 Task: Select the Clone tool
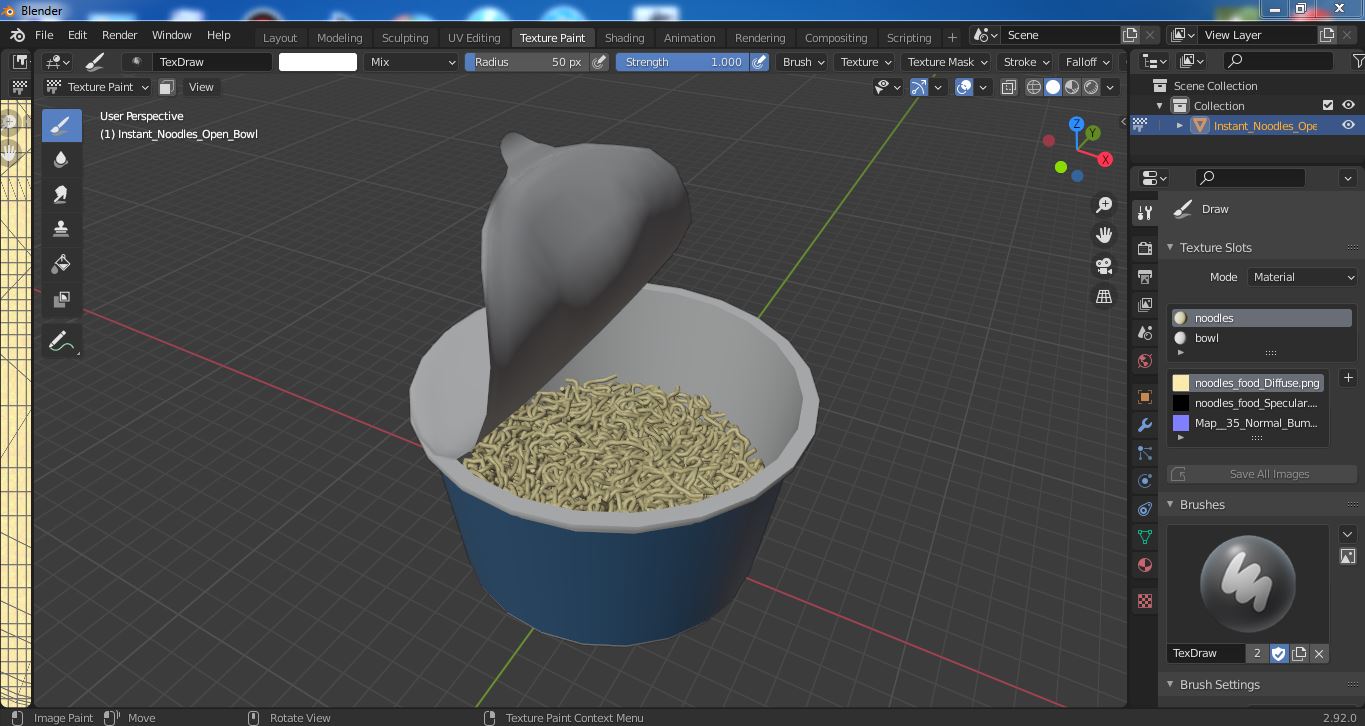pos(61,229)
